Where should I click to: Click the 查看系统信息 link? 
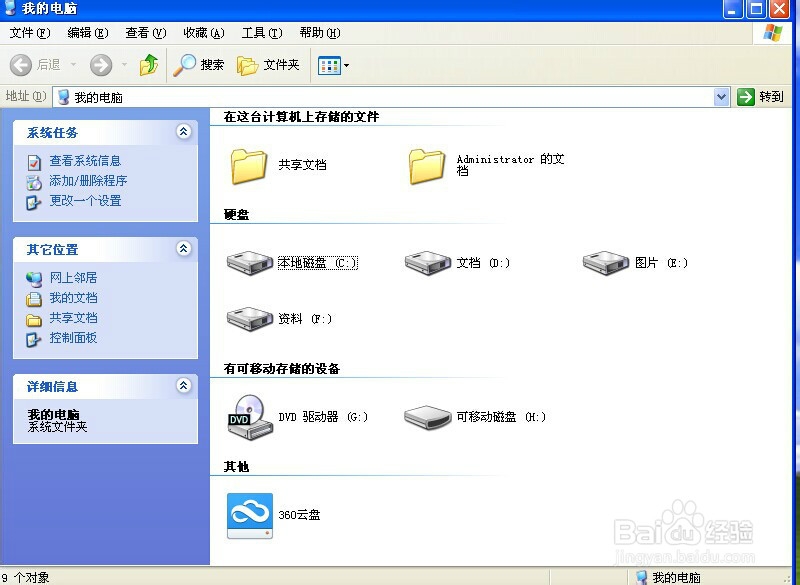coord(85,161)
